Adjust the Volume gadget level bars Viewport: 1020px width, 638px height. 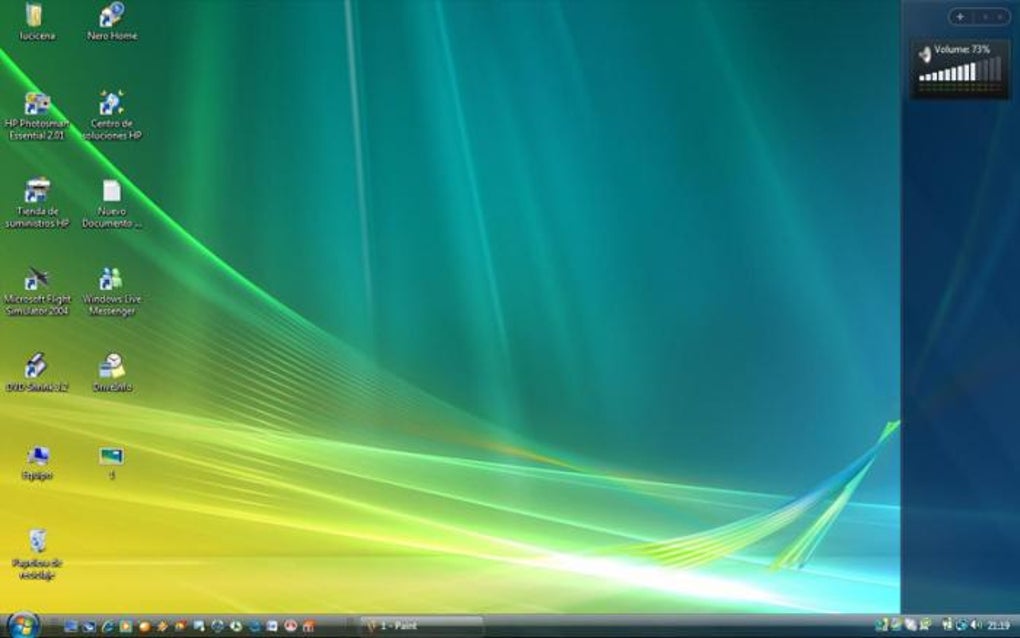click(x=960, y=70)
